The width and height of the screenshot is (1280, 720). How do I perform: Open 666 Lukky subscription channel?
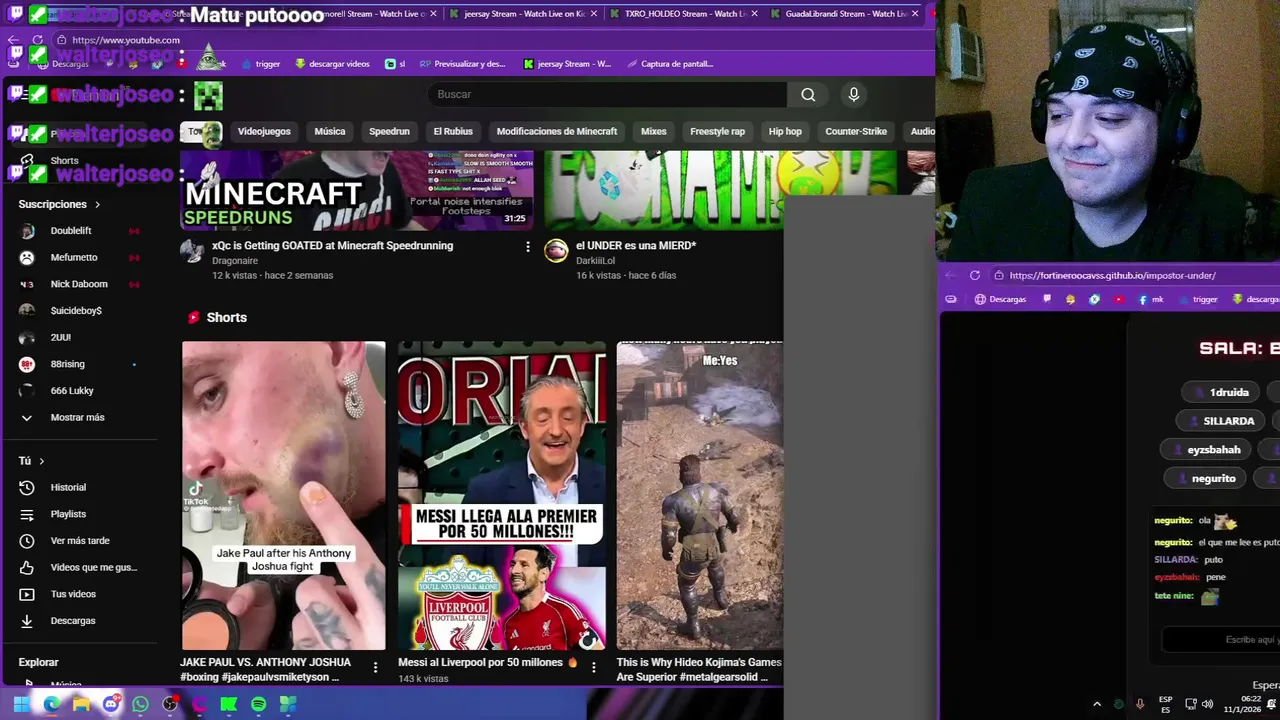tap(72, 391)
